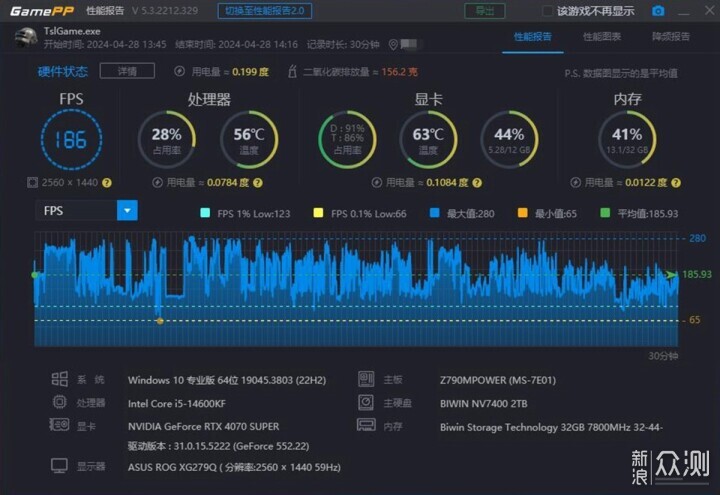Click the CPU 28% usage gauge
720x495 pixels.
tap(167, 140)
